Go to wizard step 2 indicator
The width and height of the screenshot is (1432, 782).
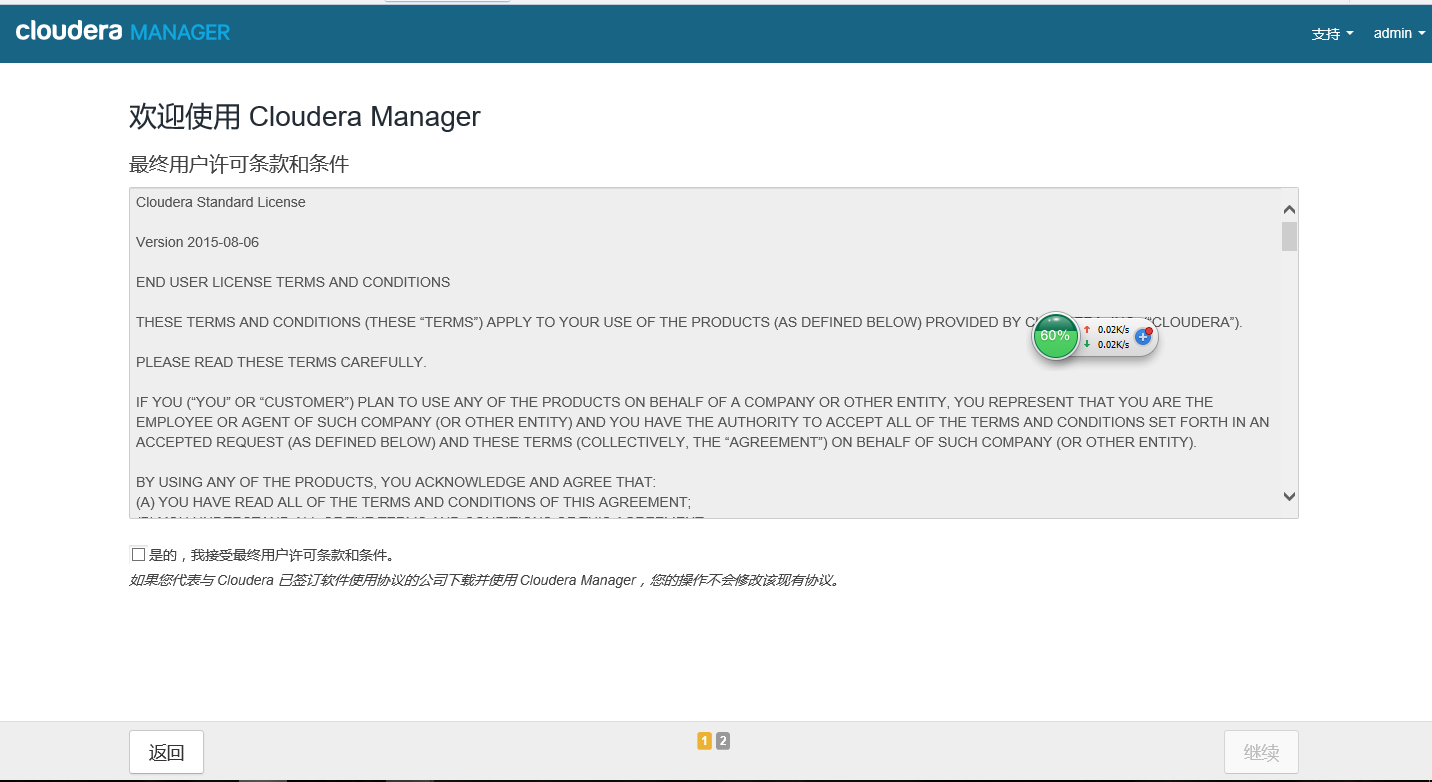pyautogui.click(x=723, y=741)
